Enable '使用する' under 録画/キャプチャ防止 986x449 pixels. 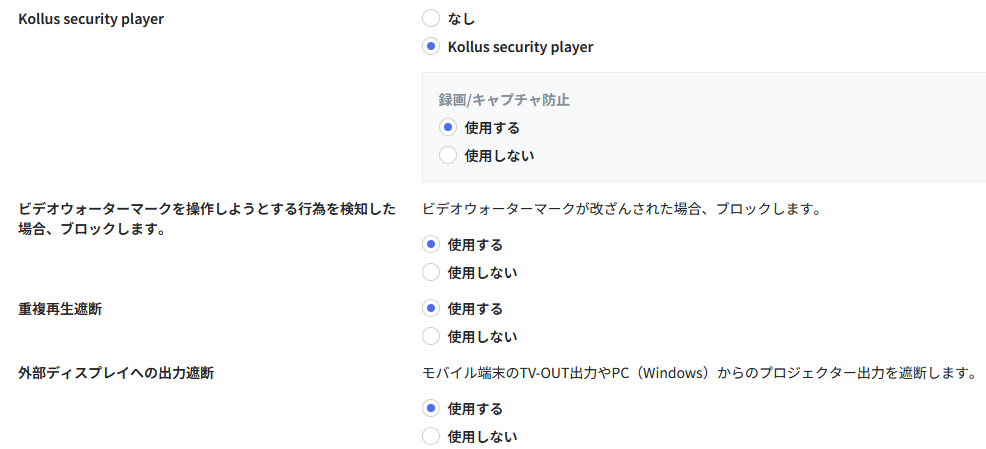448,128
